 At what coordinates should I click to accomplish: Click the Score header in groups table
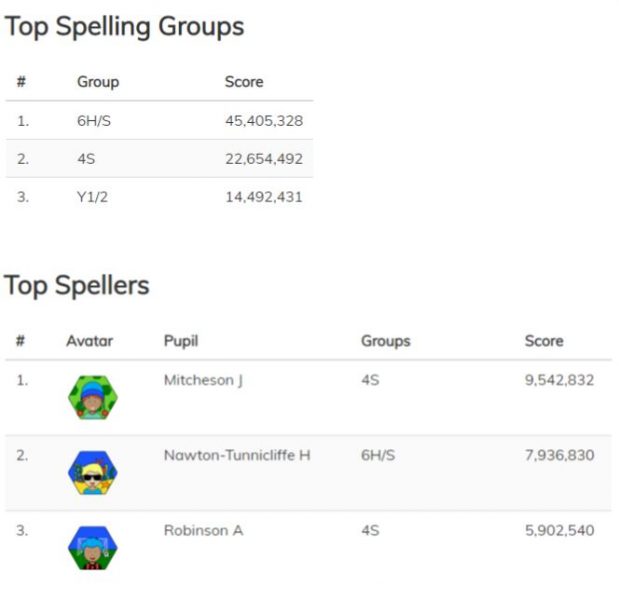(244, 82)
